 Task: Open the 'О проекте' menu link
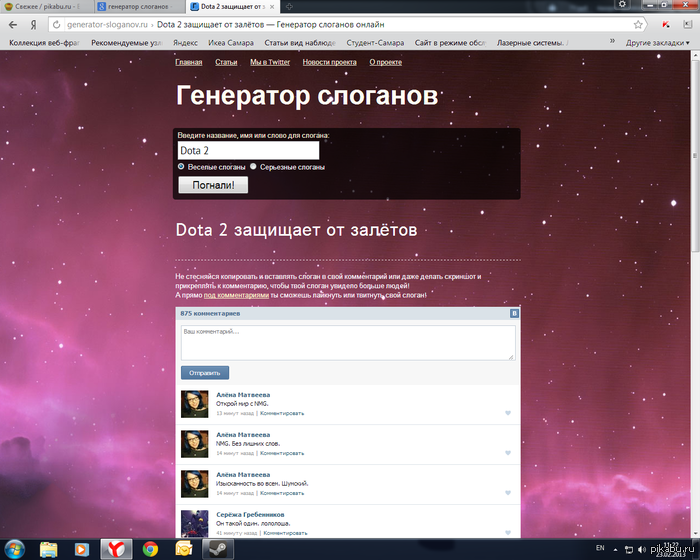[385, 62]
